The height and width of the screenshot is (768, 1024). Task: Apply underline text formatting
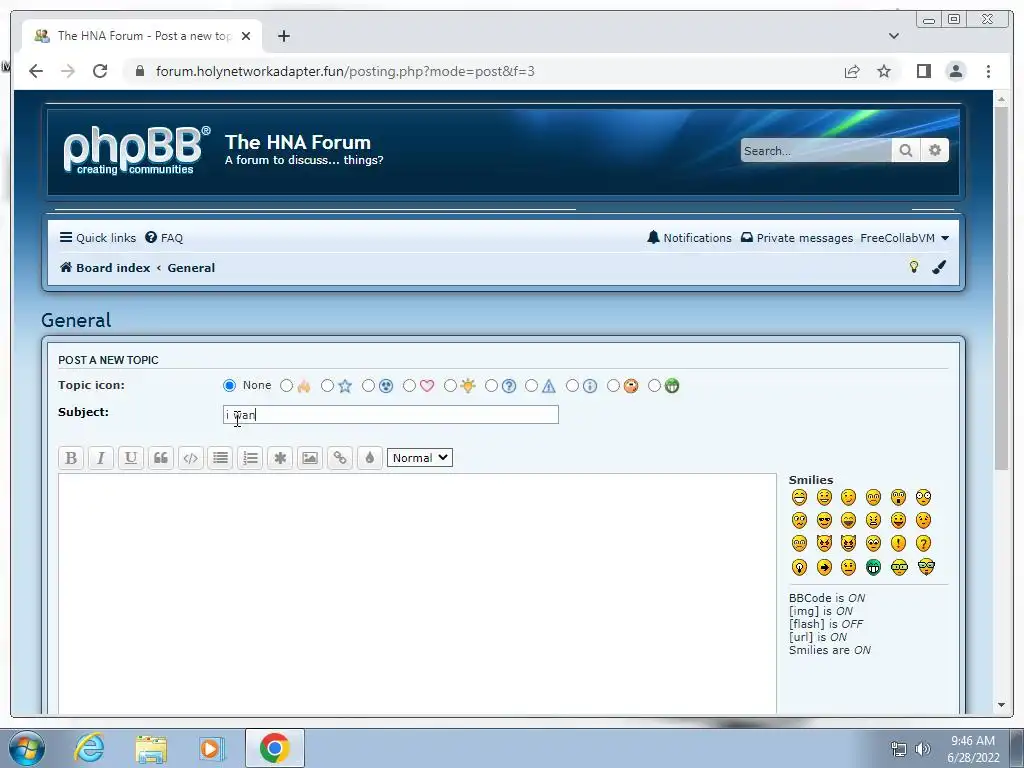[131, 458]
